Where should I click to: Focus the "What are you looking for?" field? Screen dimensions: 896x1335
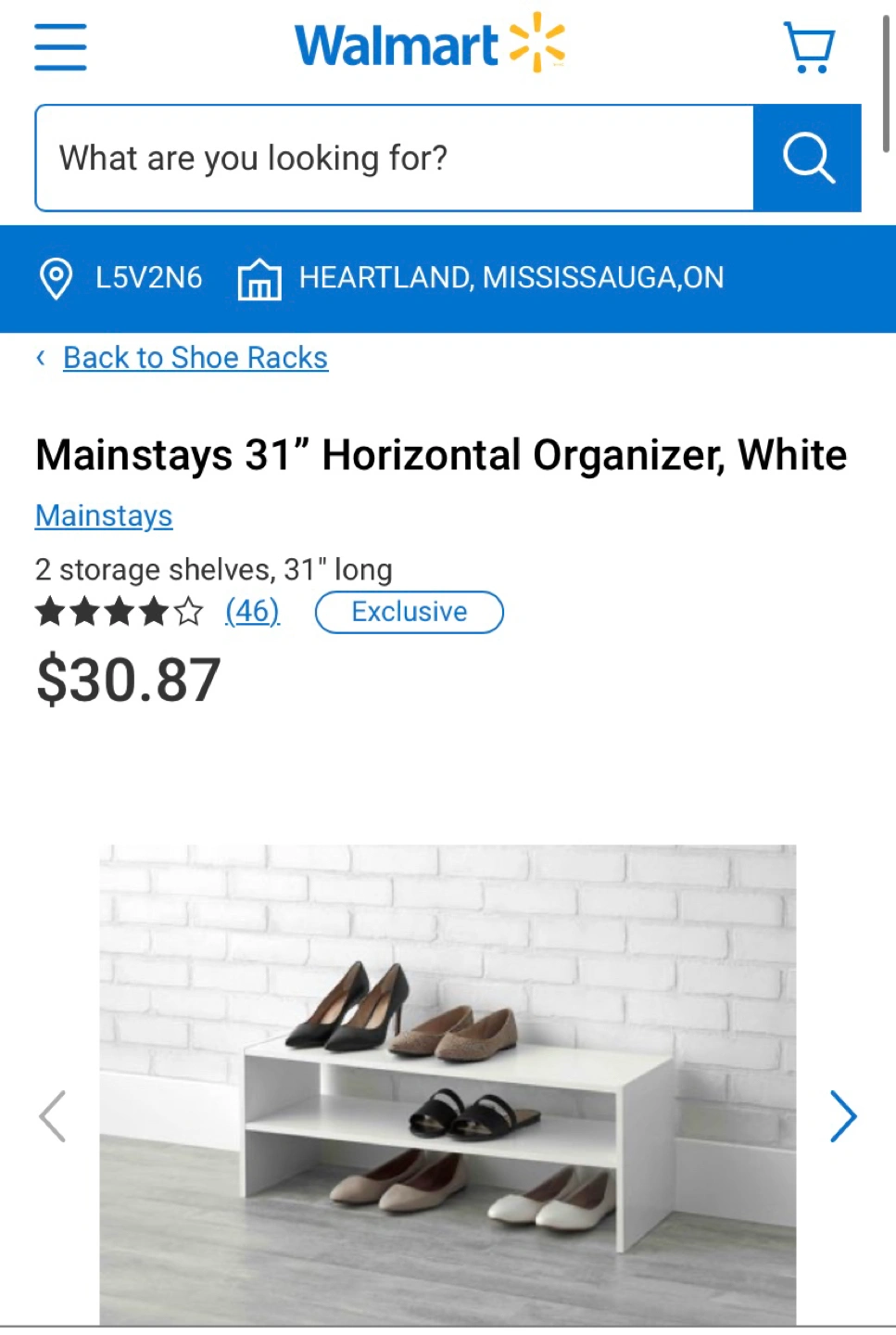tap(395, 158)
